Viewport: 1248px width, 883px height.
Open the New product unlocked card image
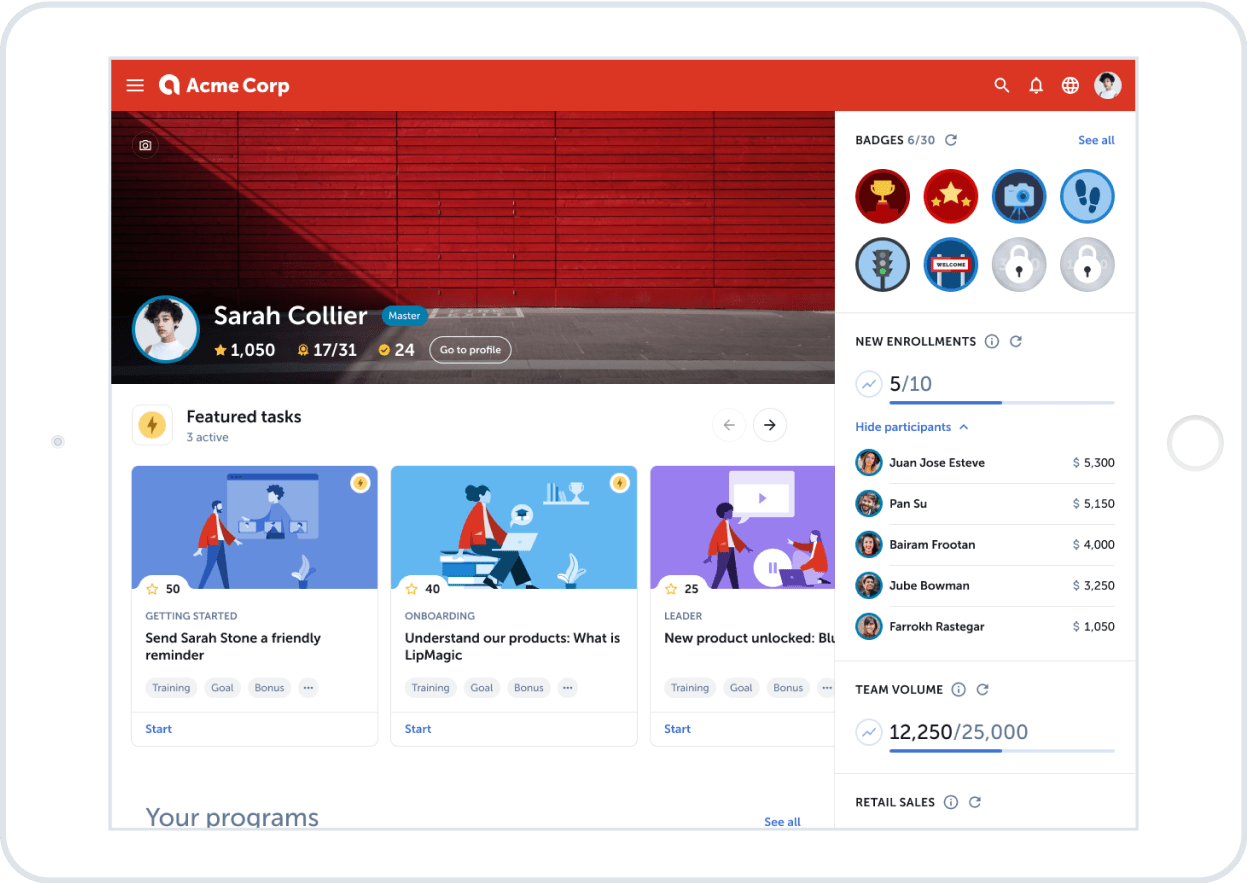742,527
